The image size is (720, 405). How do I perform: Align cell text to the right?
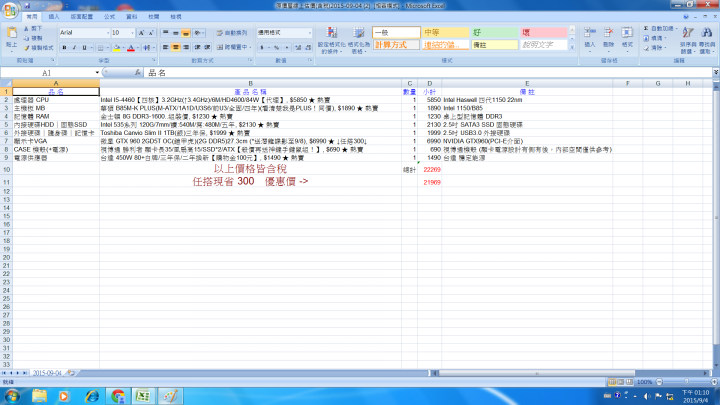tap(186, 47)
